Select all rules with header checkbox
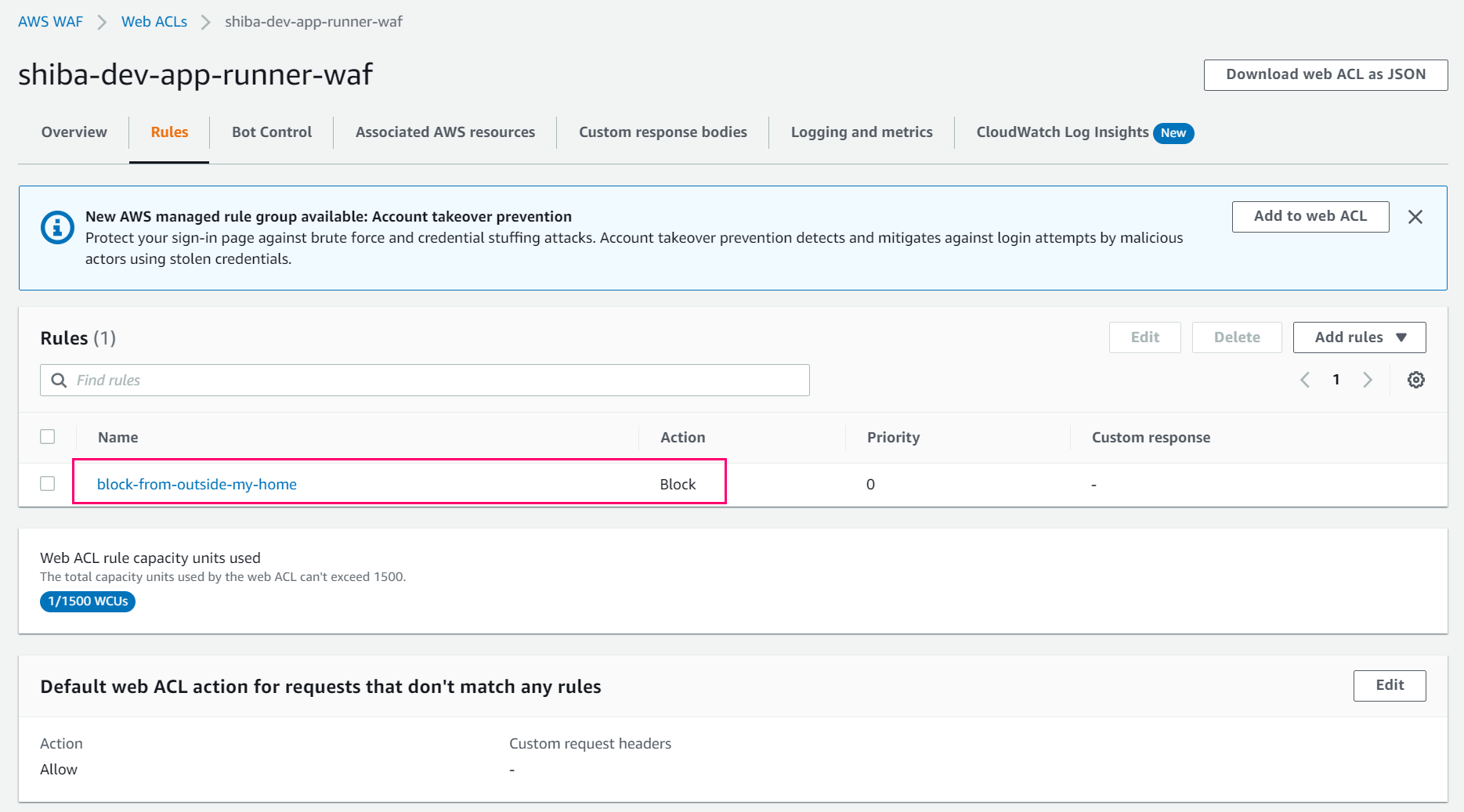This screenshot has height=812, width=1464. tap(48, 436)
